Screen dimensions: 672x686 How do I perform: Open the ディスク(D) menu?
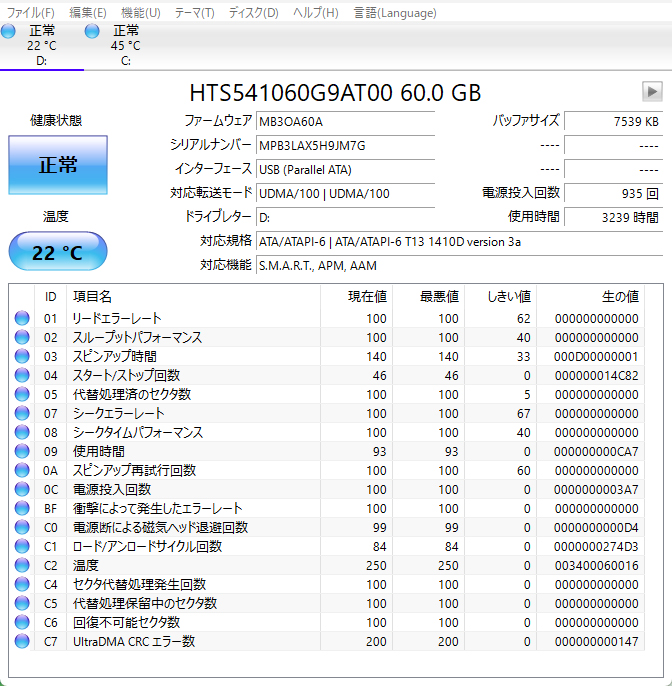(253, 13)
